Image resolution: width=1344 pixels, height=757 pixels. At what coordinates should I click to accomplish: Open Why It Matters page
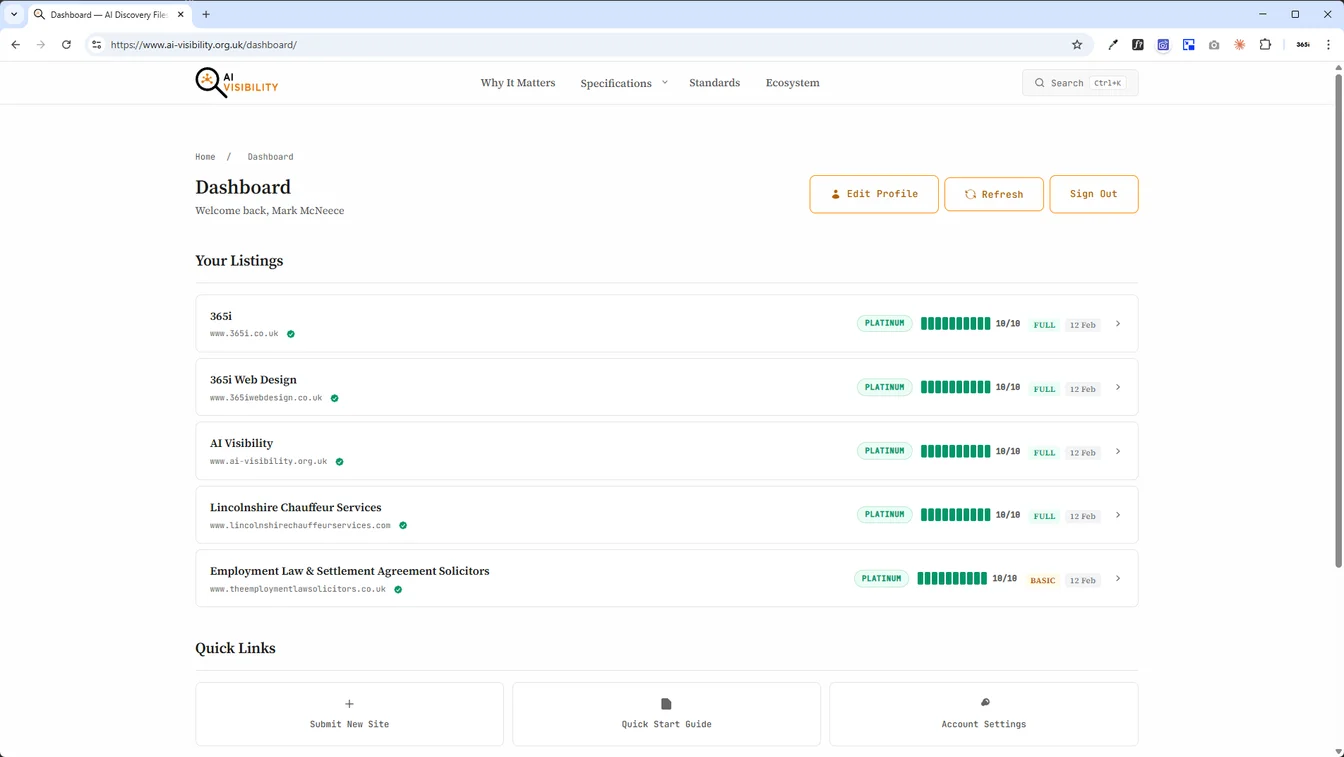tap(518, 83)
